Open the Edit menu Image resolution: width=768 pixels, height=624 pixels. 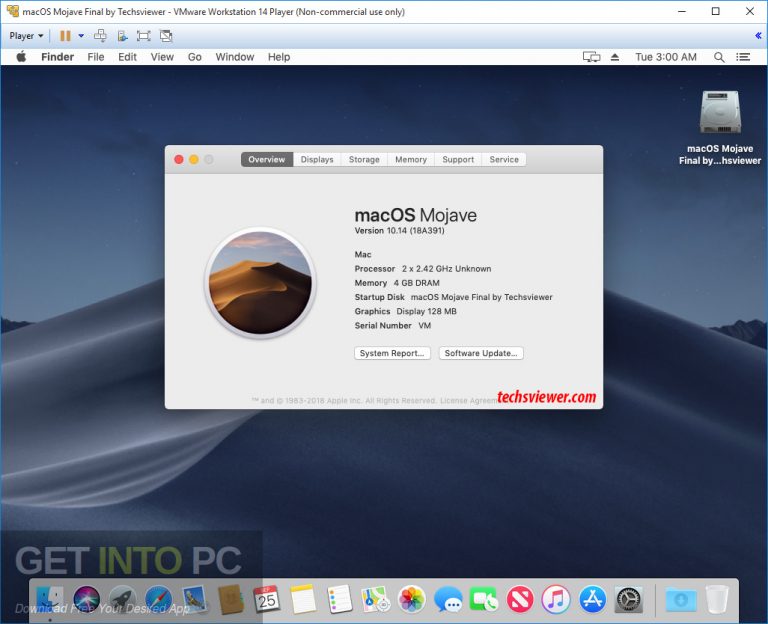pyautogui.click(x=127, y=57)
